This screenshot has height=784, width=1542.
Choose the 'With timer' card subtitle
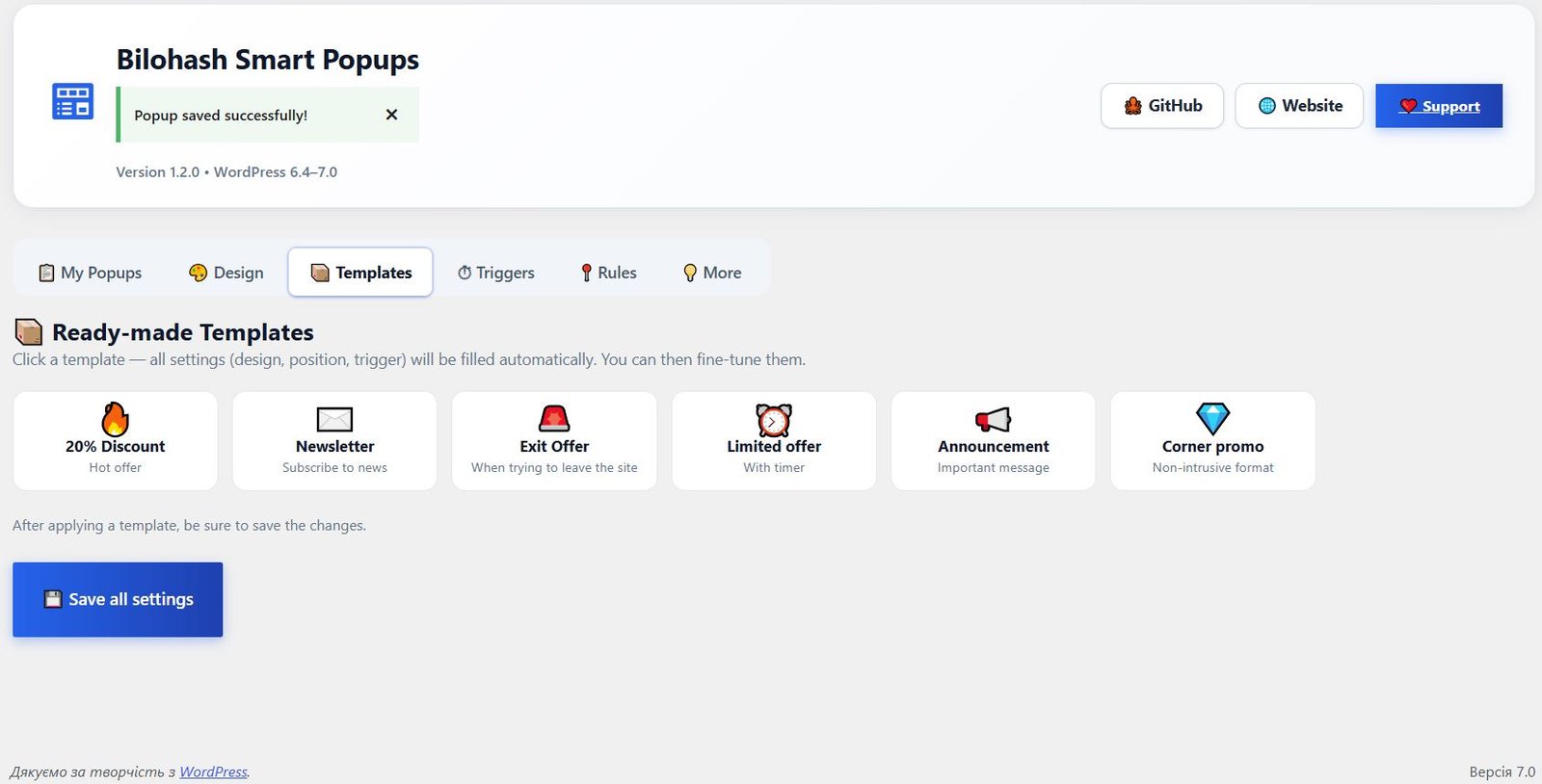(x=774, y=468)
